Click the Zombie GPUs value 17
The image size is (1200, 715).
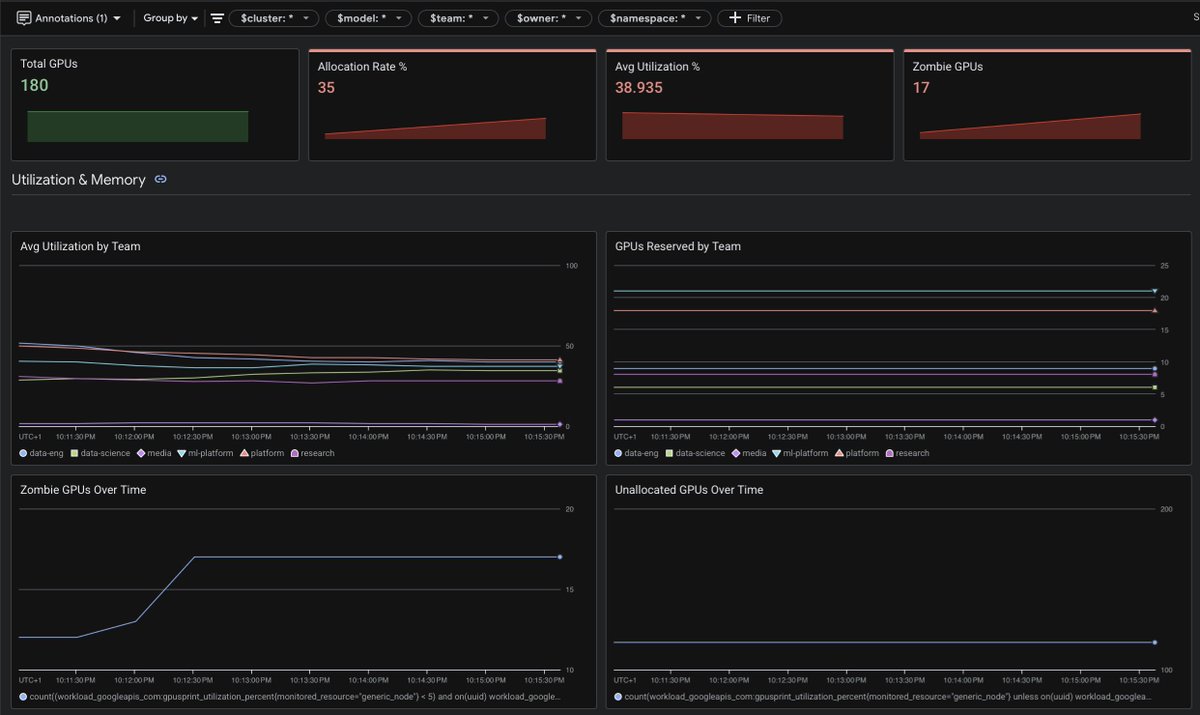click(921, 88)
